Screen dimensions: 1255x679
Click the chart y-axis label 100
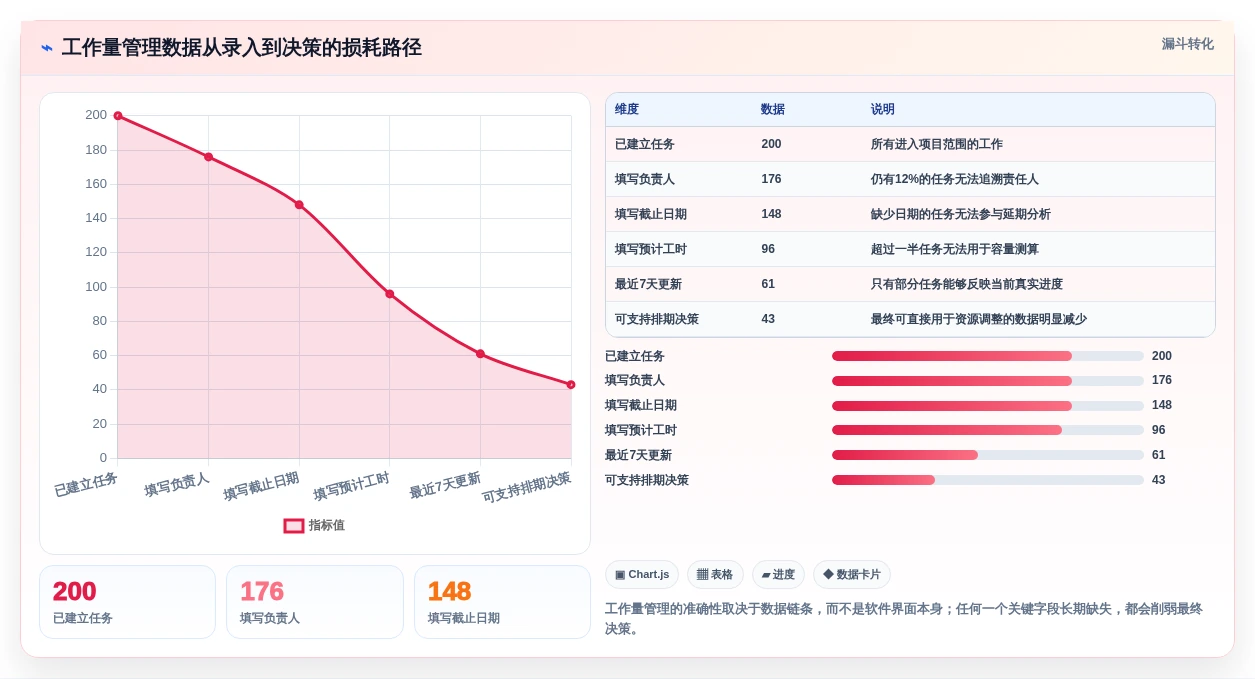point(96,287)
